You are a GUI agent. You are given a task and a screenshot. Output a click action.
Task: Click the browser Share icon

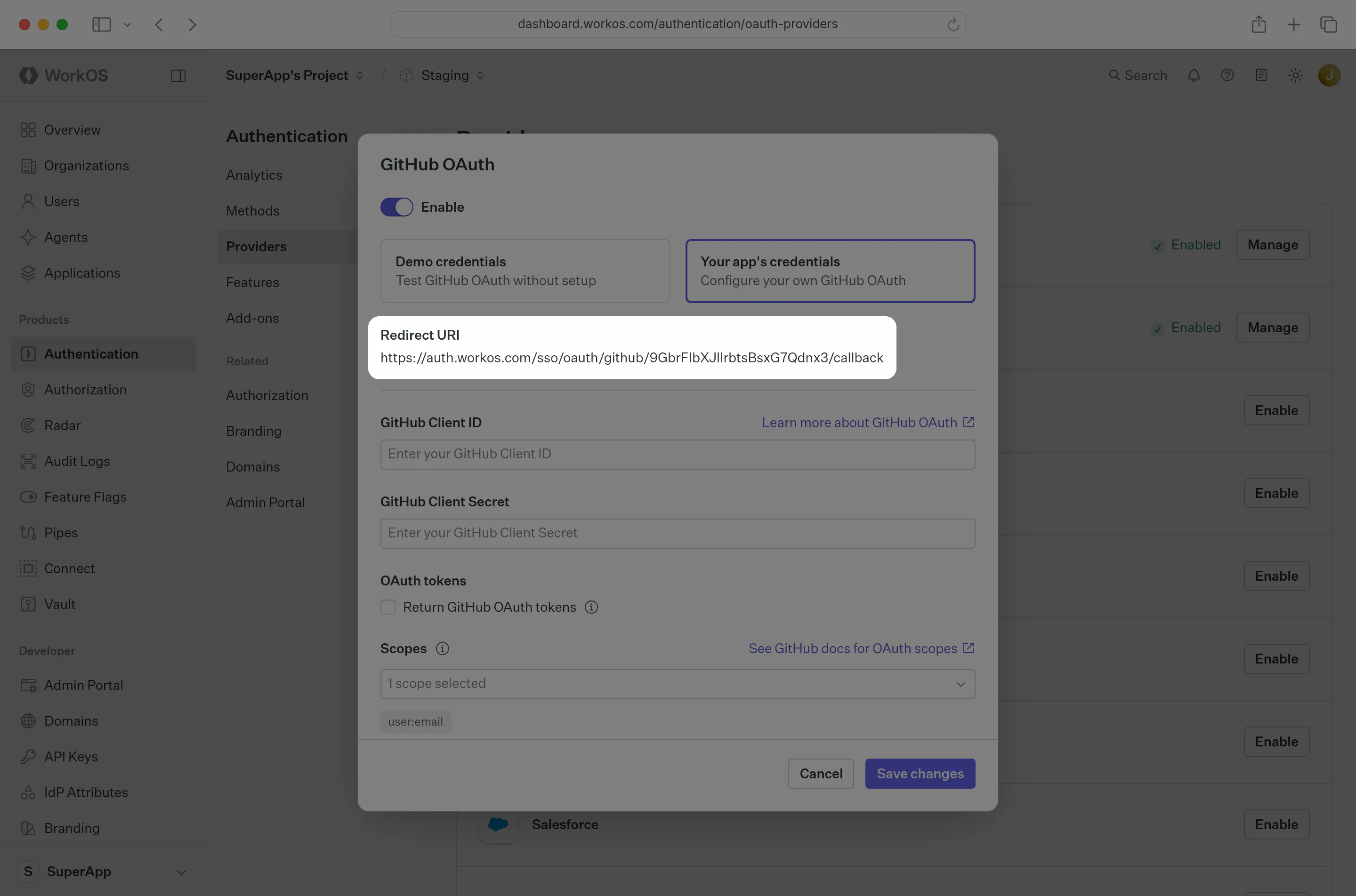(x=1259, y=24)
